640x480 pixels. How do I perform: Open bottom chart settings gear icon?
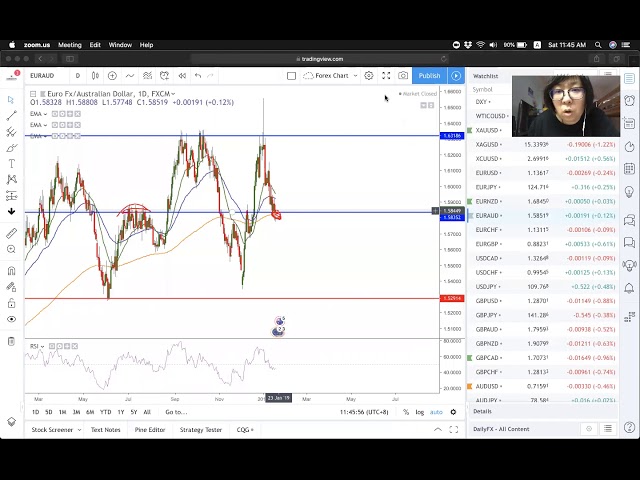pyautogui.click(x=453, y=412)
